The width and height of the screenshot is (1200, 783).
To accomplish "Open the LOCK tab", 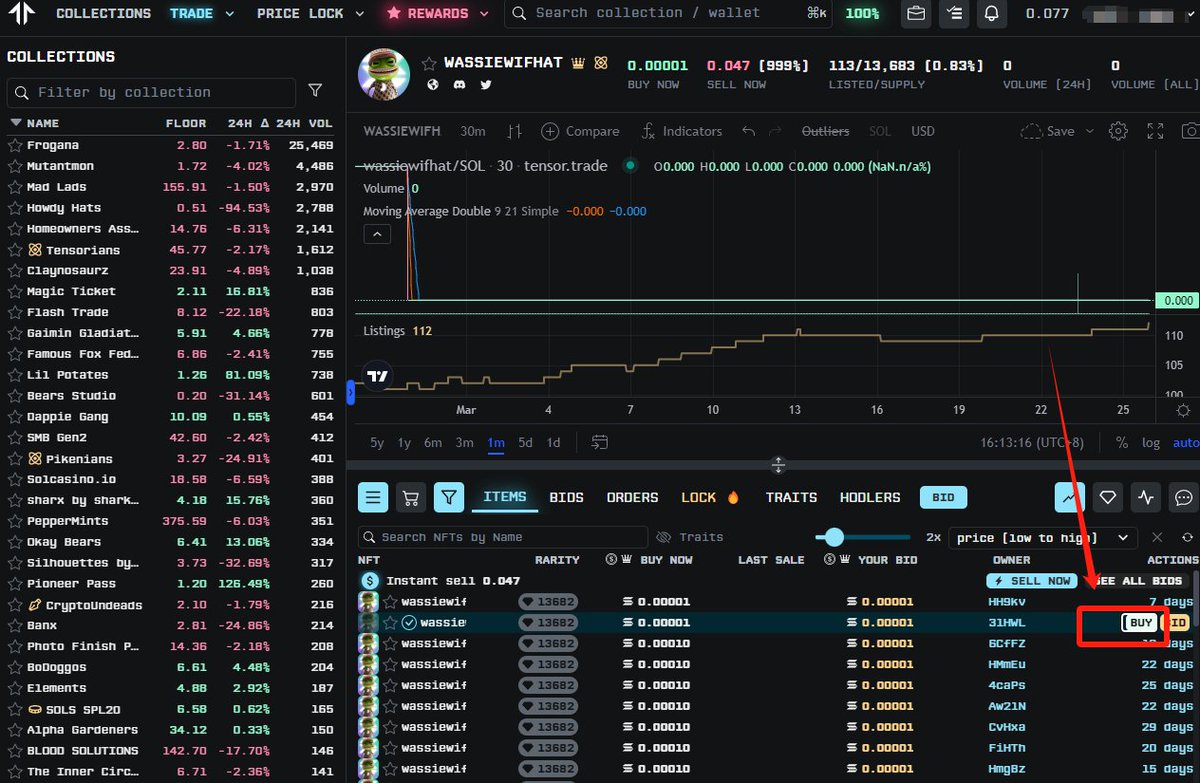I will pyautogui.click(x=709, y=497).
